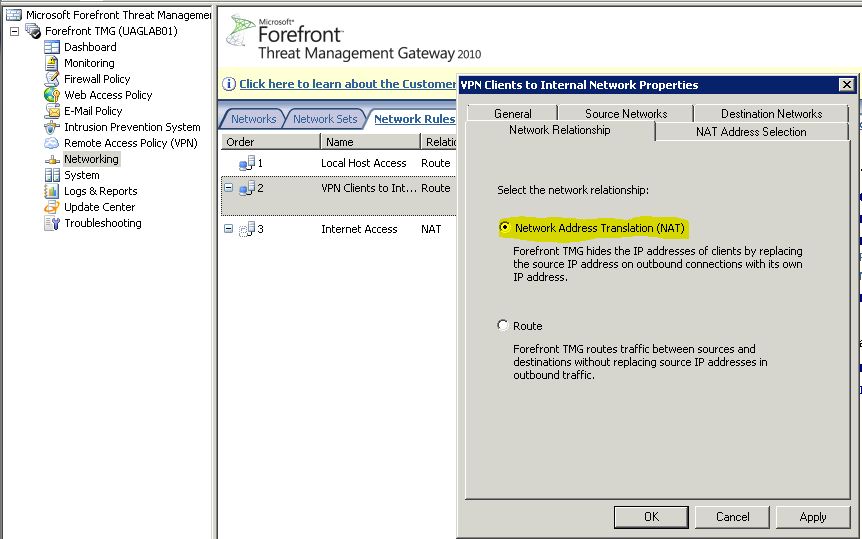Switch to the Network Rules tab
862x539 pixels.
coord(413,119)
